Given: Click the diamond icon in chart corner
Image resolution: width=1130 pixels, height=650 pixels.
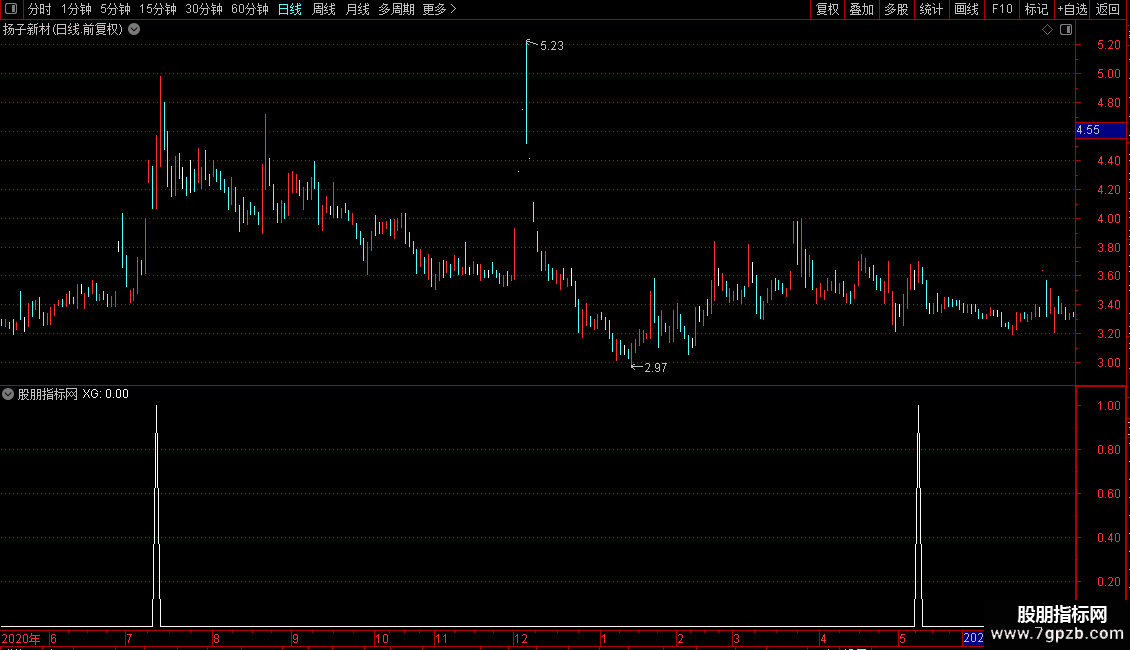Looking at the screenshot, I should pyautogui.click(x=1048, y=30).
